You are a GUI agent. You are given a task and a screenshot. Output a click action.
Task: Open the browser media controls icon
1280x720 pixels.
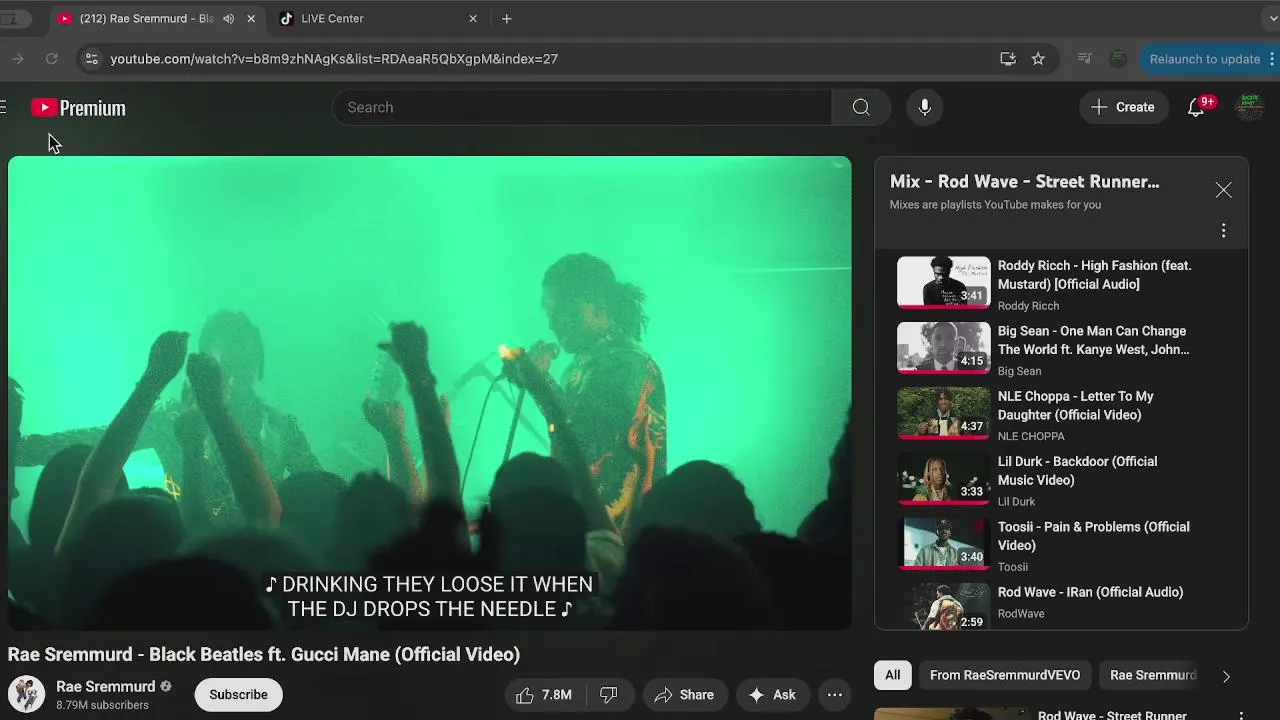[1084, 59]
